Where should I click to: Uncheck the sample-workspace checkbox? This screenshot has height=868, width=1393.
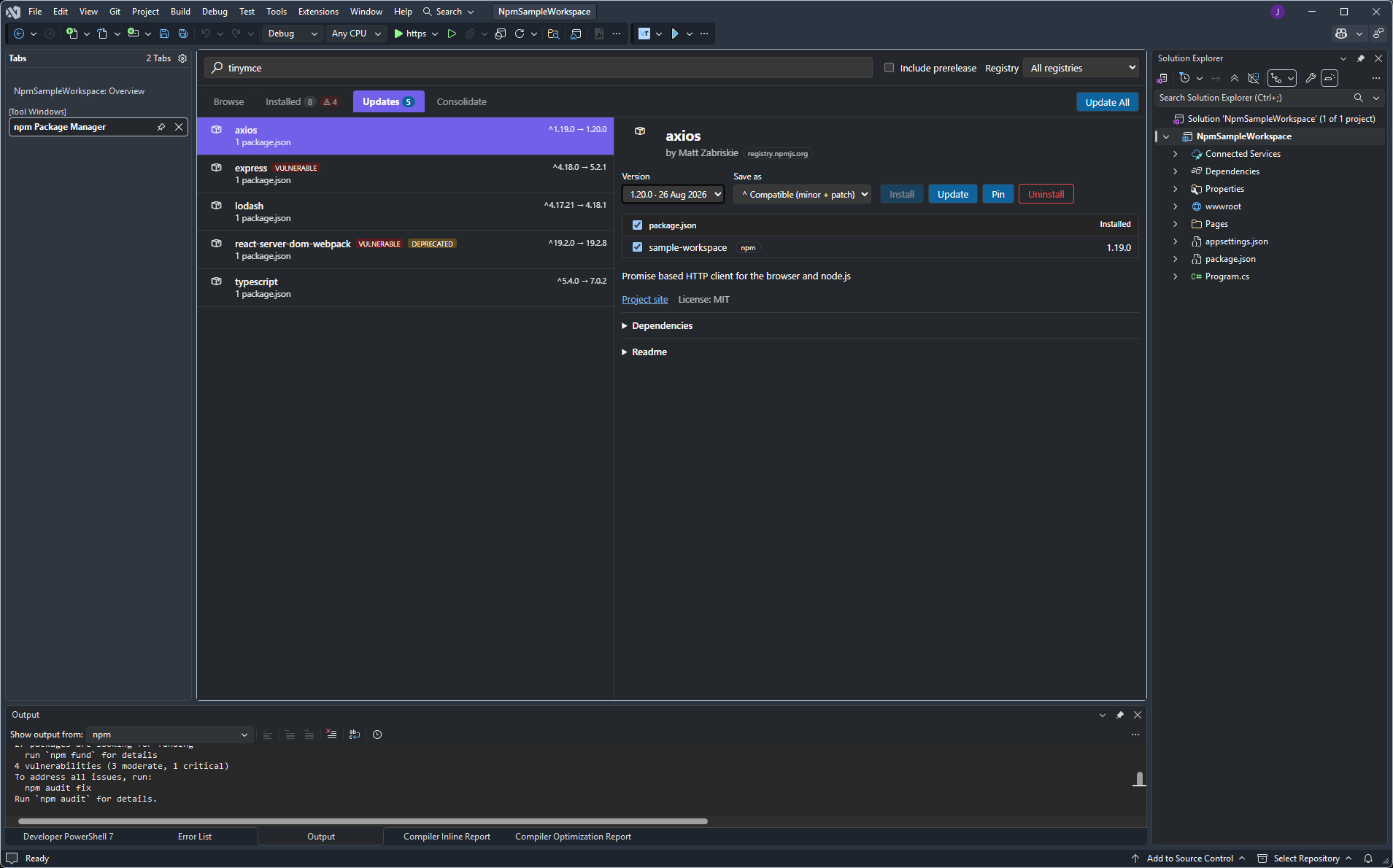coord(637,247)
